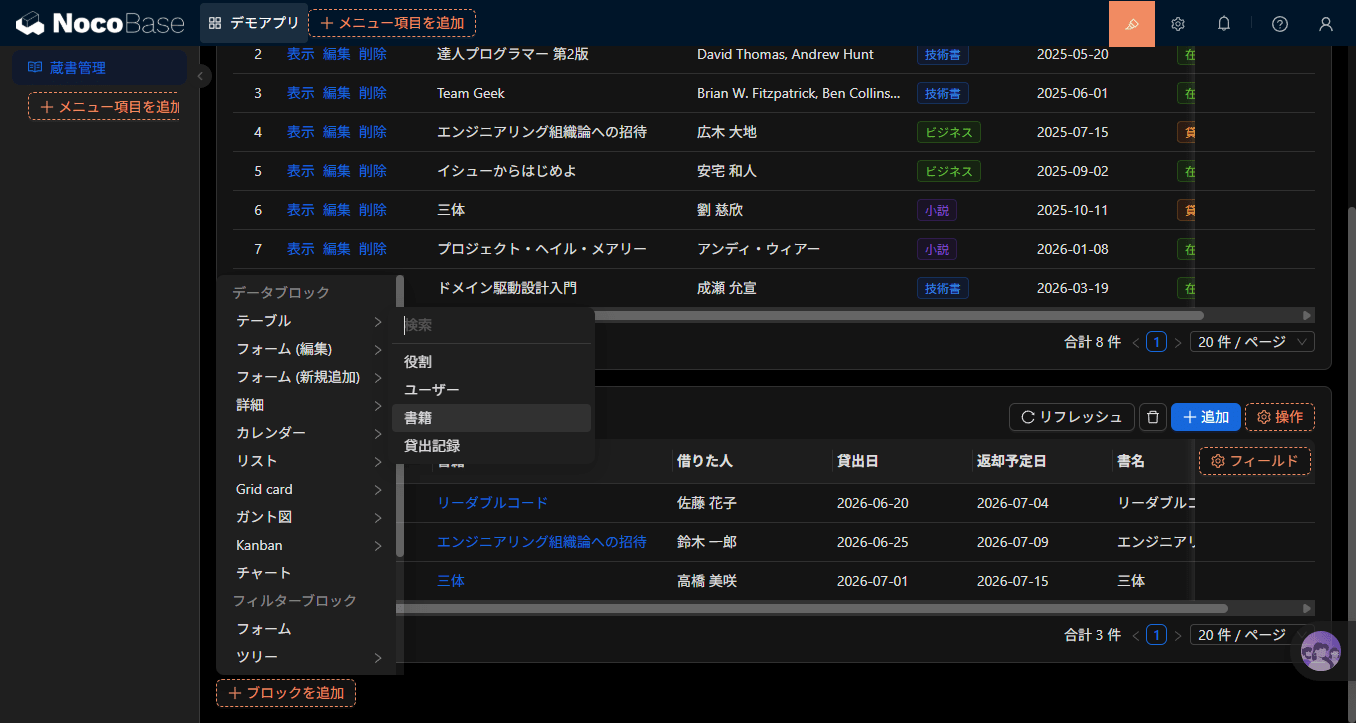Viewport: 1356px width, 723px height.
Task: Click メニュー項目を追加 in the sidebar
Action: (104, 106)
